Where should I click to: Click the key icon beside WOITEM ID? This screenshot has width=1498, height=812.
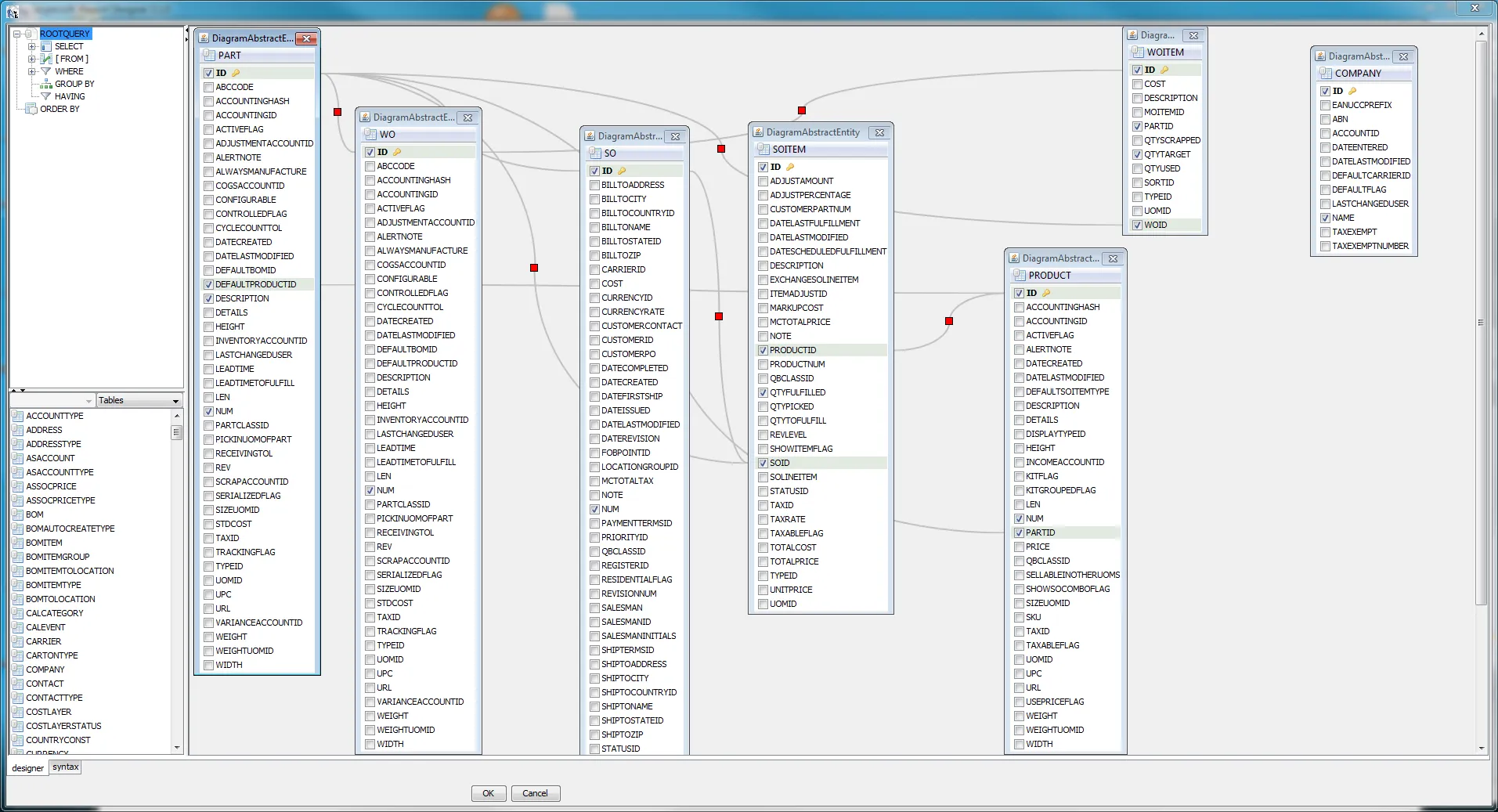[1164, 70]
